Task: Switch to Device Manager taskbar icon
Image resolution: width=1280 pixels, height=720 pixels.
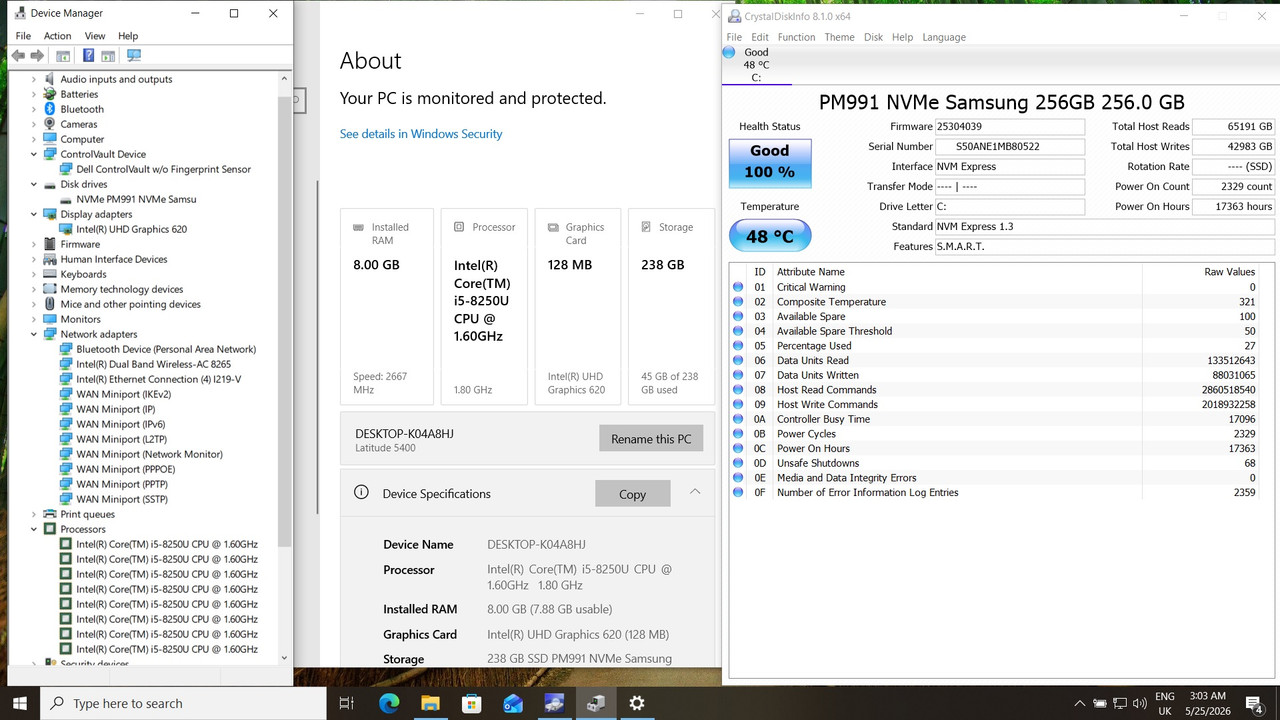Action: pos(596,703)
